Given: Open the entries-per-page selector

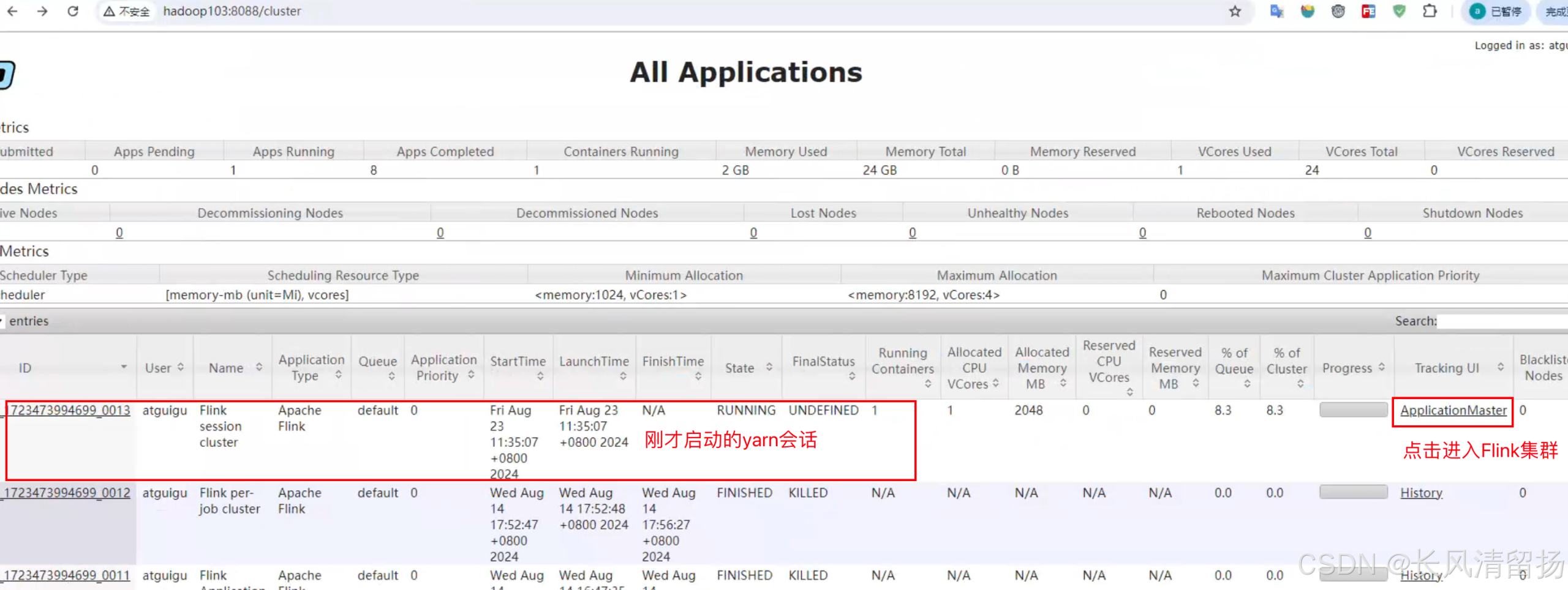Looking at the screenshot, I should (x=4, y=320).
